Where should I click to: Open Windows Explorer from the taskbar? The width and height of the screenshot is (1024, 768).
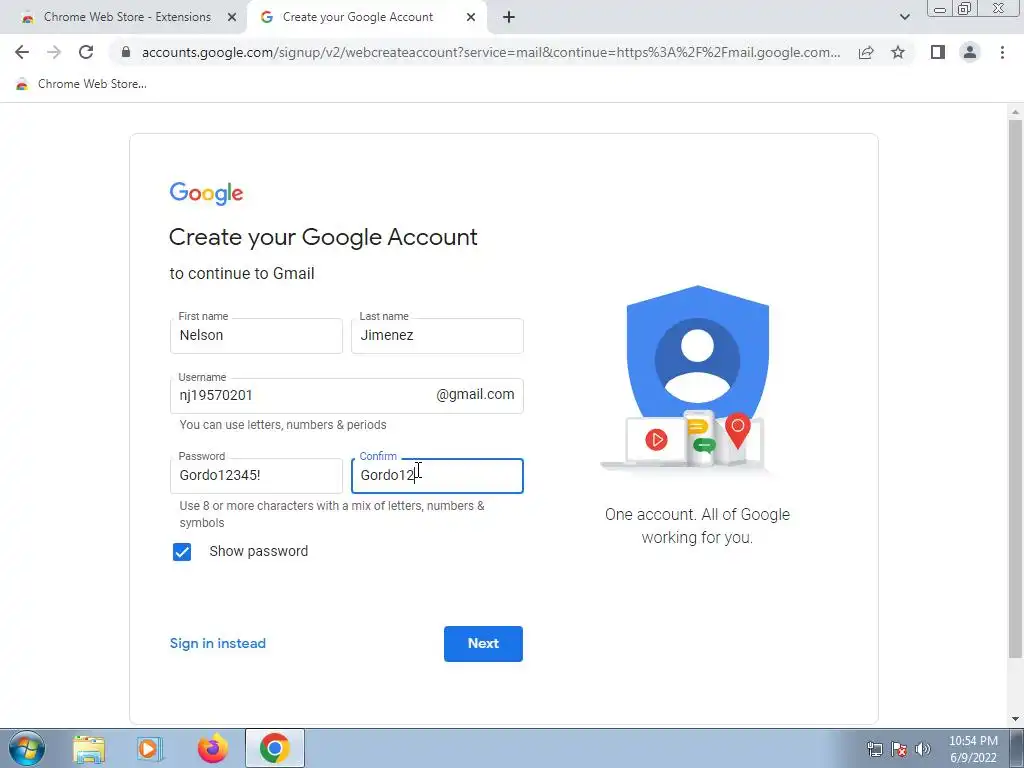coord(89,749)
